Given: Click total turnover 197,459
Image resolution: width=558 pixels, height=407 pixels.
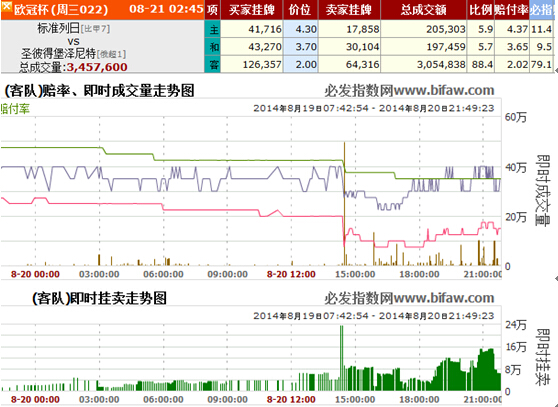Looking at the screenshot, I should click(x=446, y=47).
